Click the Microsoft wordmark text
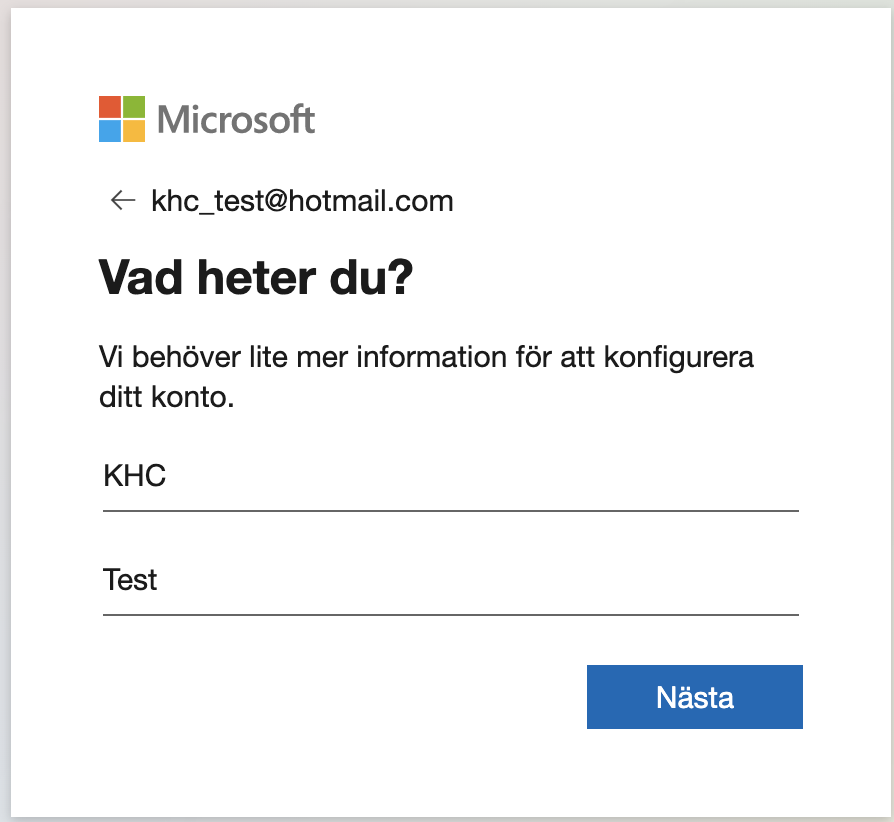Viewport: 894px width, 822px height. pyautogui.click(x=236, y=119)
